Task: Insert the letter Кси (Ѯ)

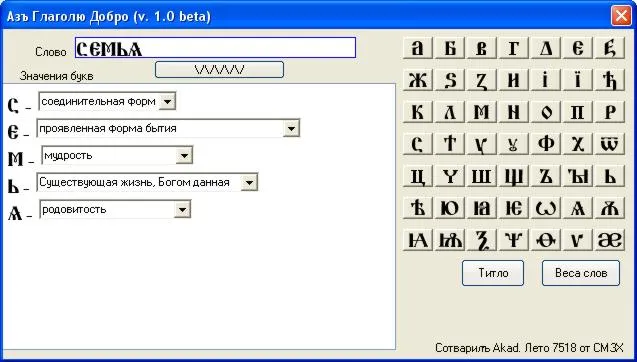Action: click(x=482, y=240)
